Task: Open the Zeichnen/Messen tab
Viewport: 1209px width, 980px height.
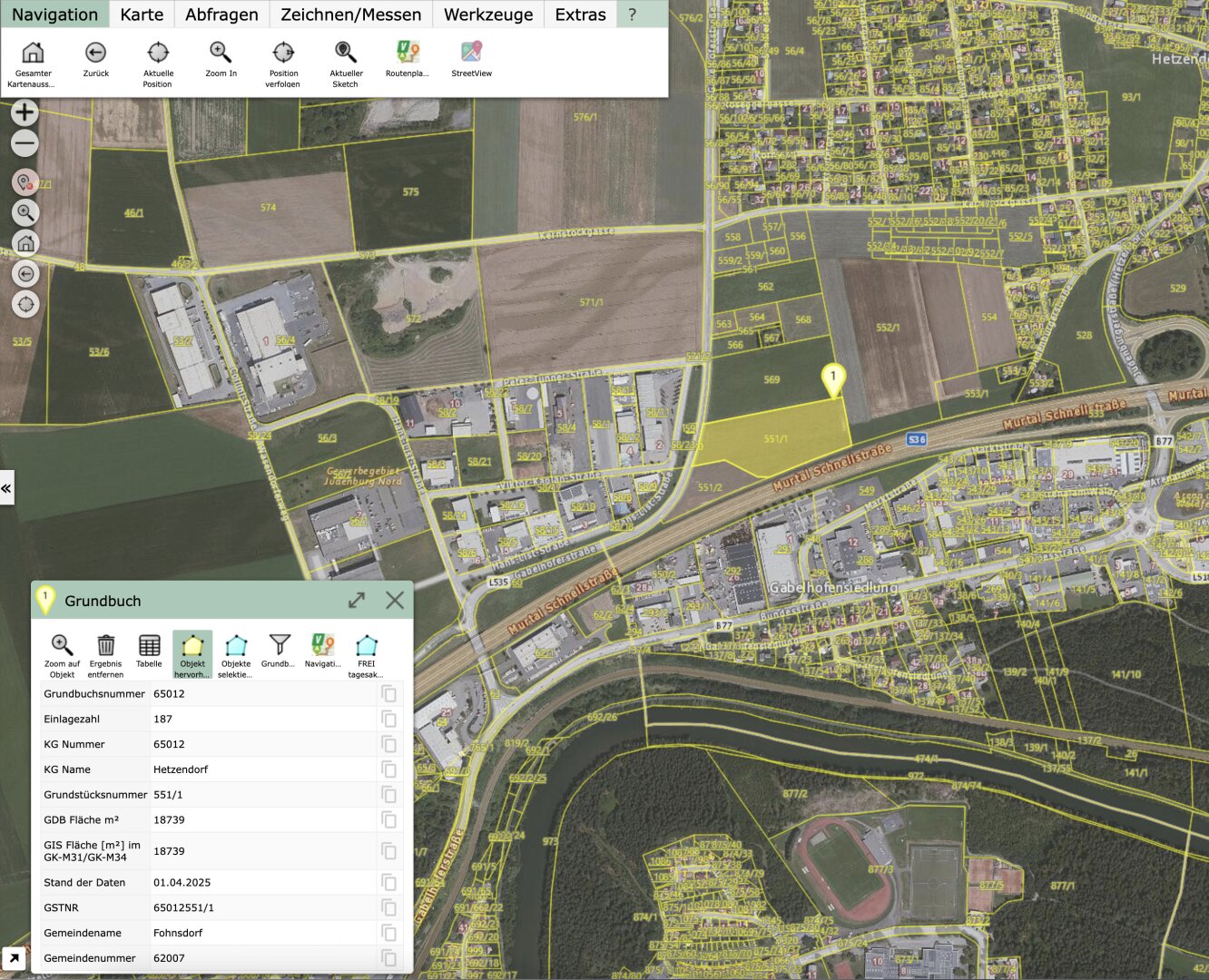Action: [x=350, y=15]
